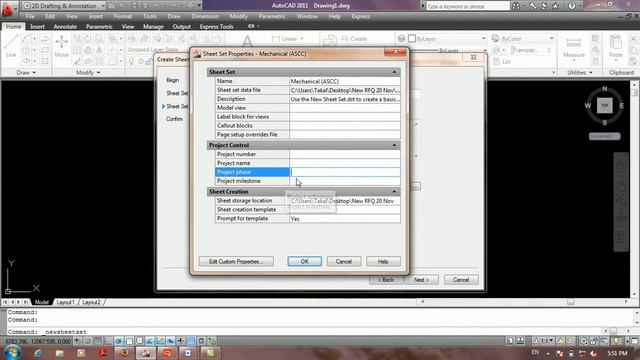Viewport: 640px width, 360px height.
Task: Open Adobe Reader from the taskbar
Action: pos(102,353)
